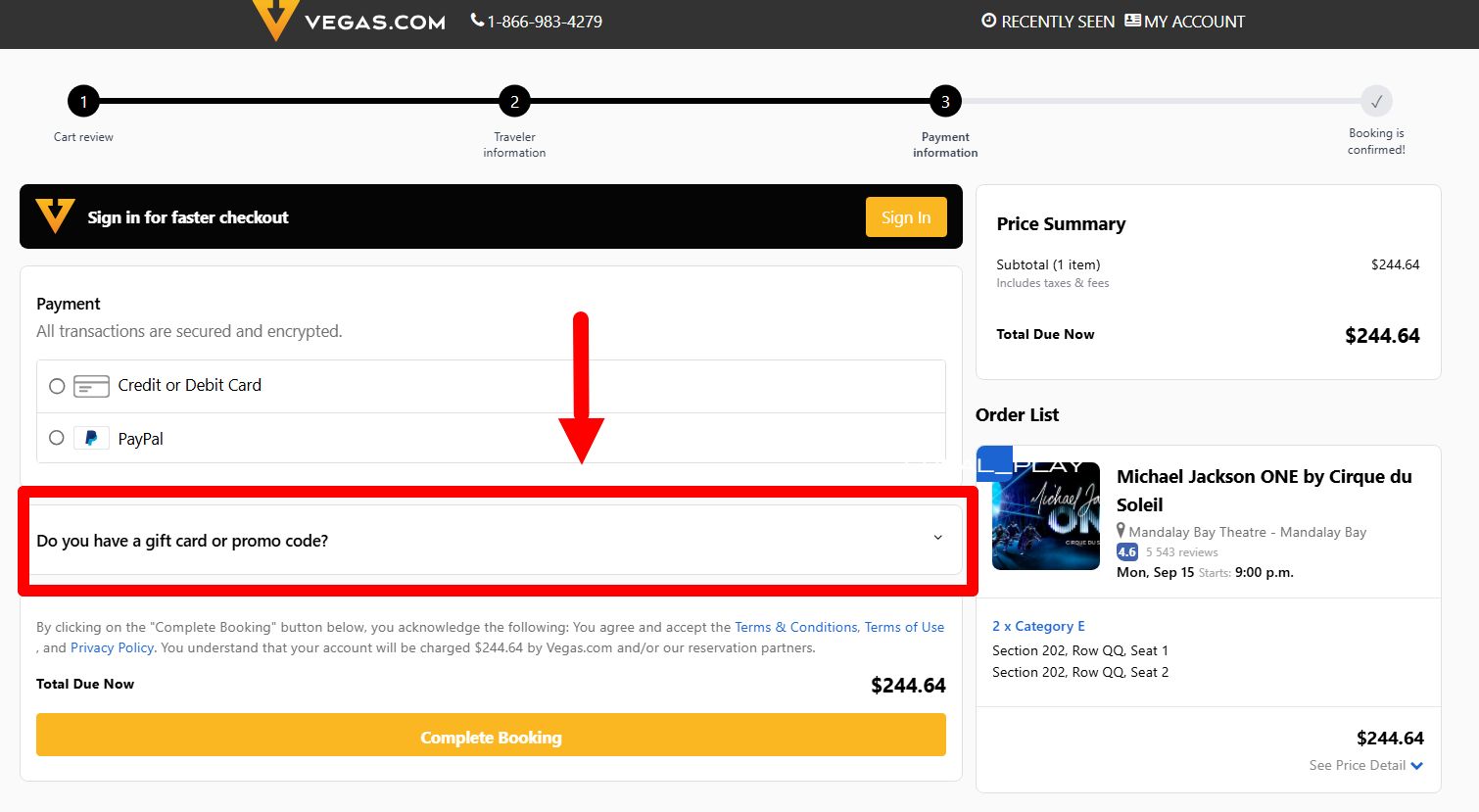Select the PayPal radio button
The image size is (1479, 812).
(57, 438)
